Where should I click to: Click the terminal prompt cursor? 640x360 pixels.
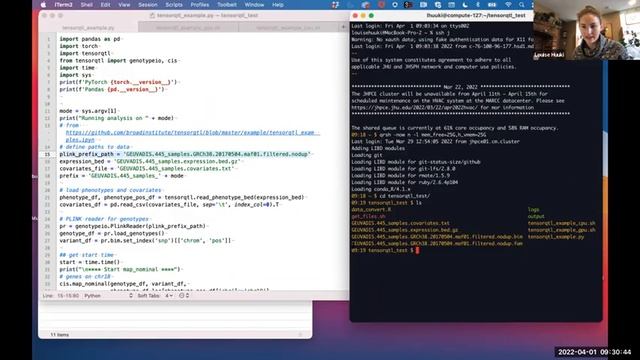tap(417, 250)
